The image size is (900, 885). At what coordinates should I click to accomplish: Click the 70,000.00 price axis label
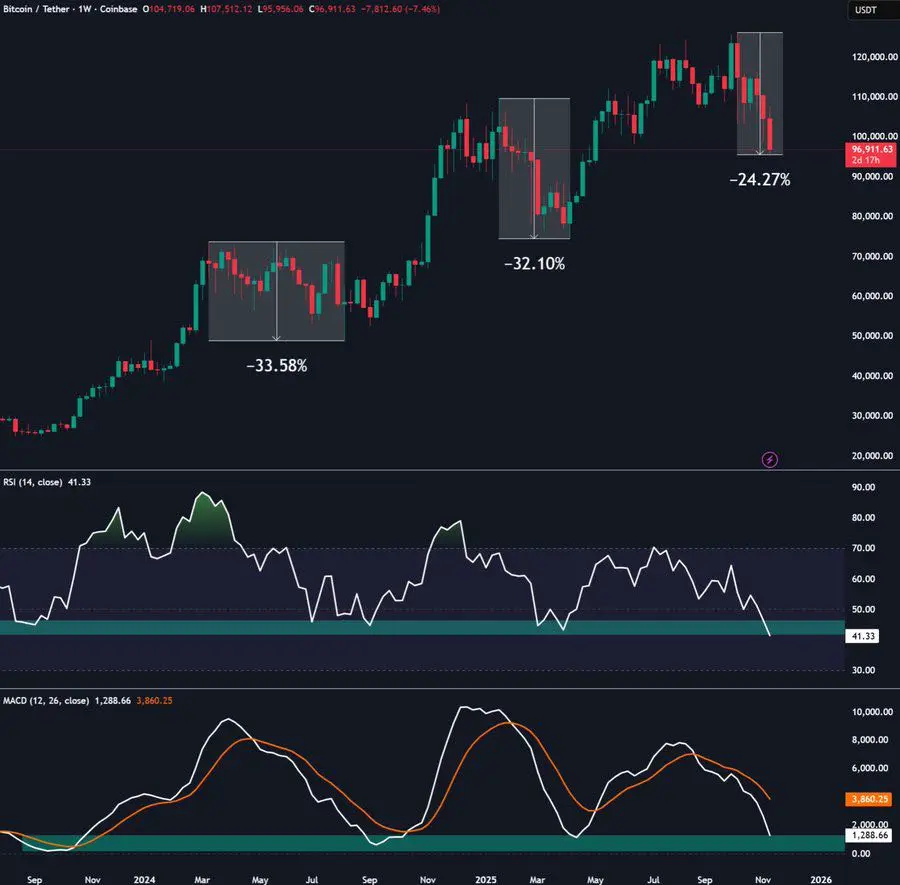(x=872, y=256)
